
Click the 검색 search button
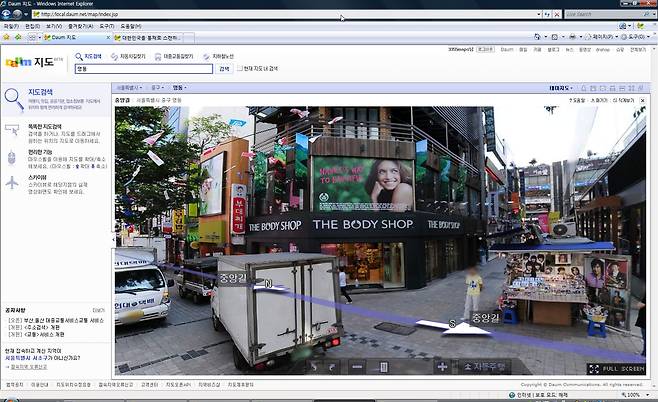point(224,69)
